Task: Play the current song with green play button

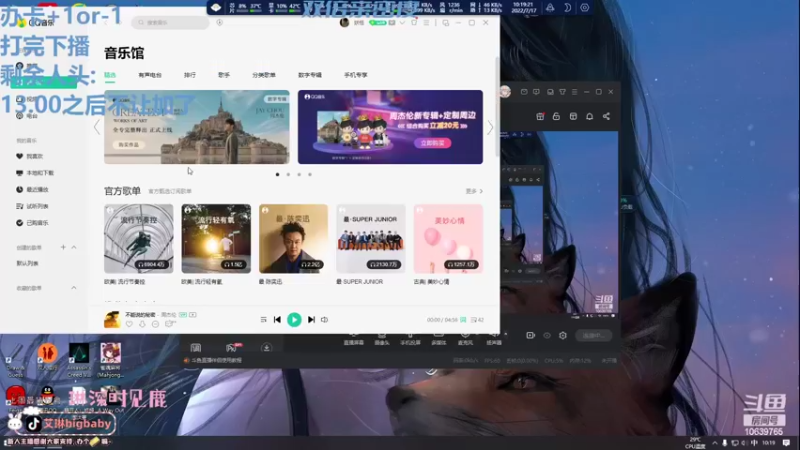Action: coord(294,320)
